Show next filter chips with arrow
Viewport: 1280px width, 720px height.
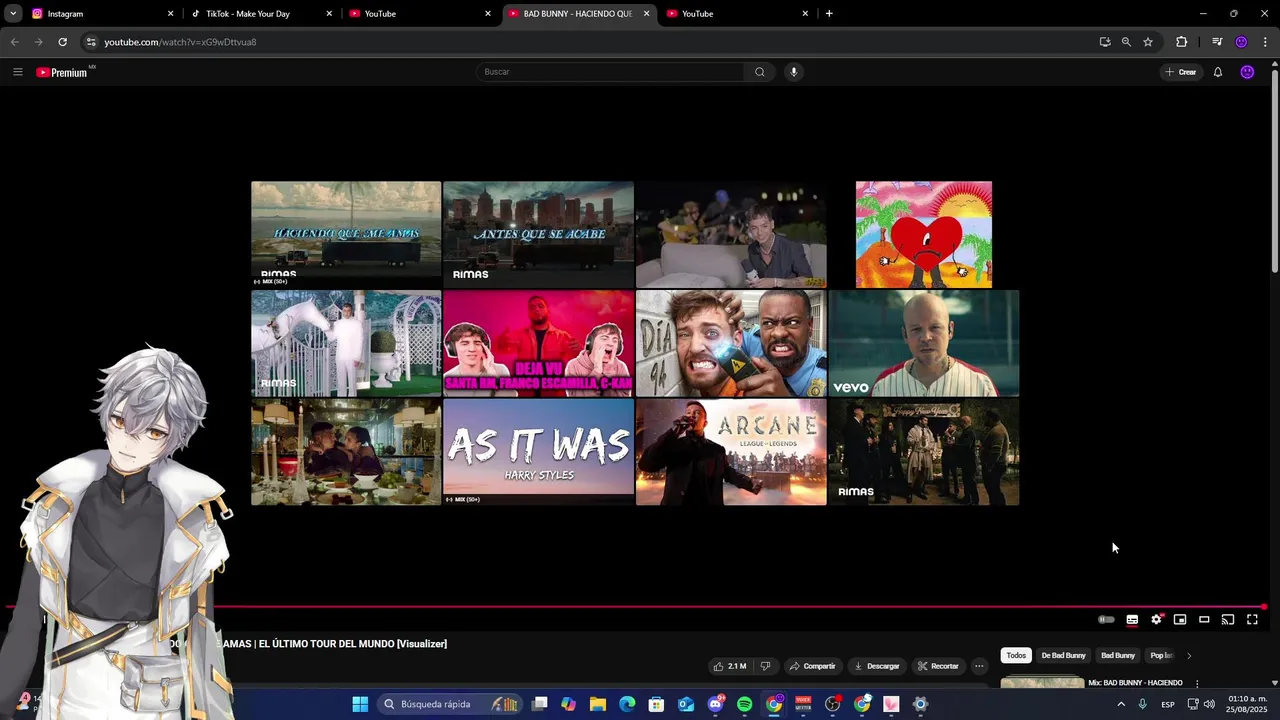tap(1189, 656)
